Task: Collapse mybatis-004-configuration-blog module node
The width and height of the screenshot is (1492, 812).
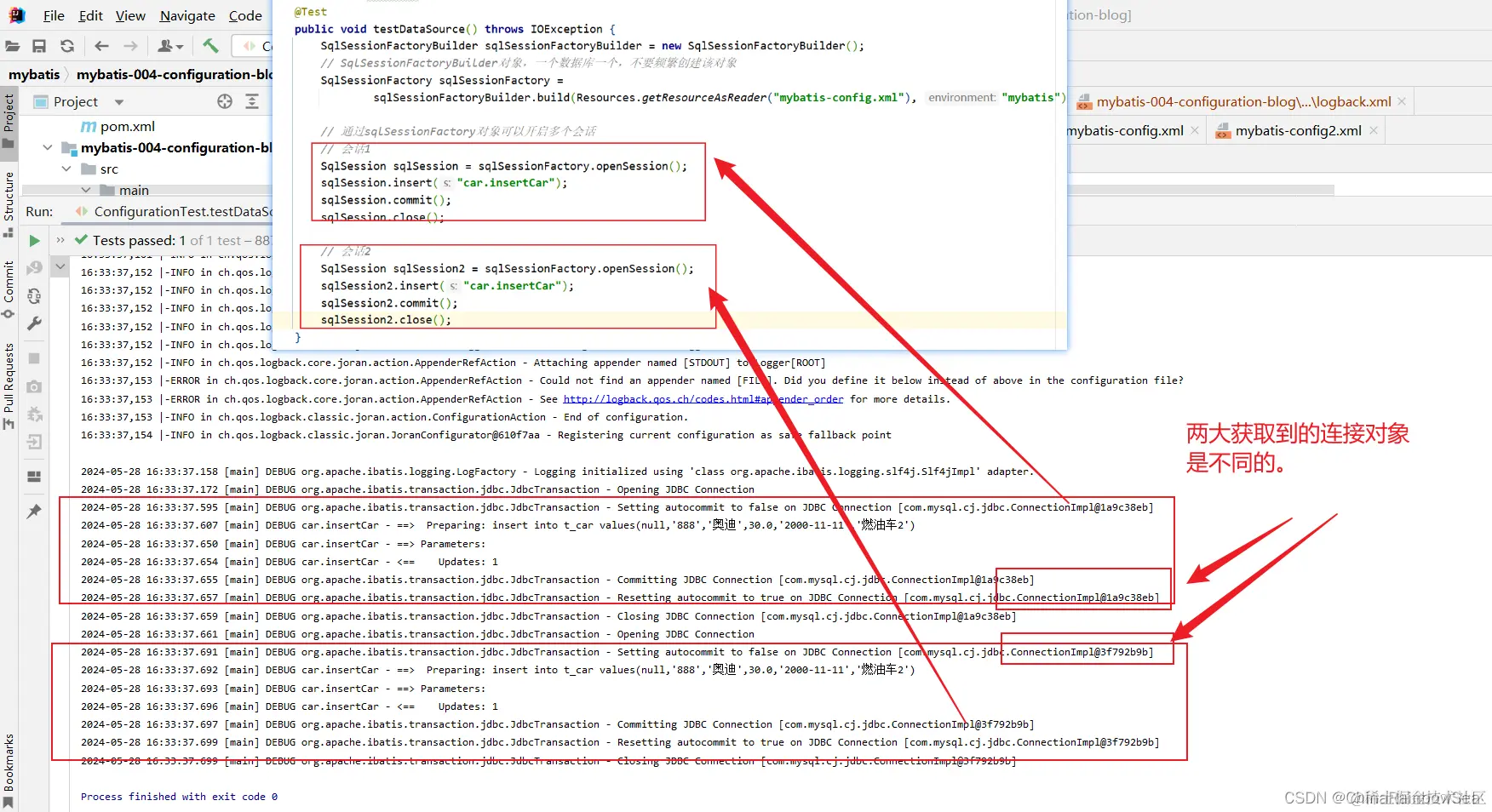Action: [x=48, y=147]
